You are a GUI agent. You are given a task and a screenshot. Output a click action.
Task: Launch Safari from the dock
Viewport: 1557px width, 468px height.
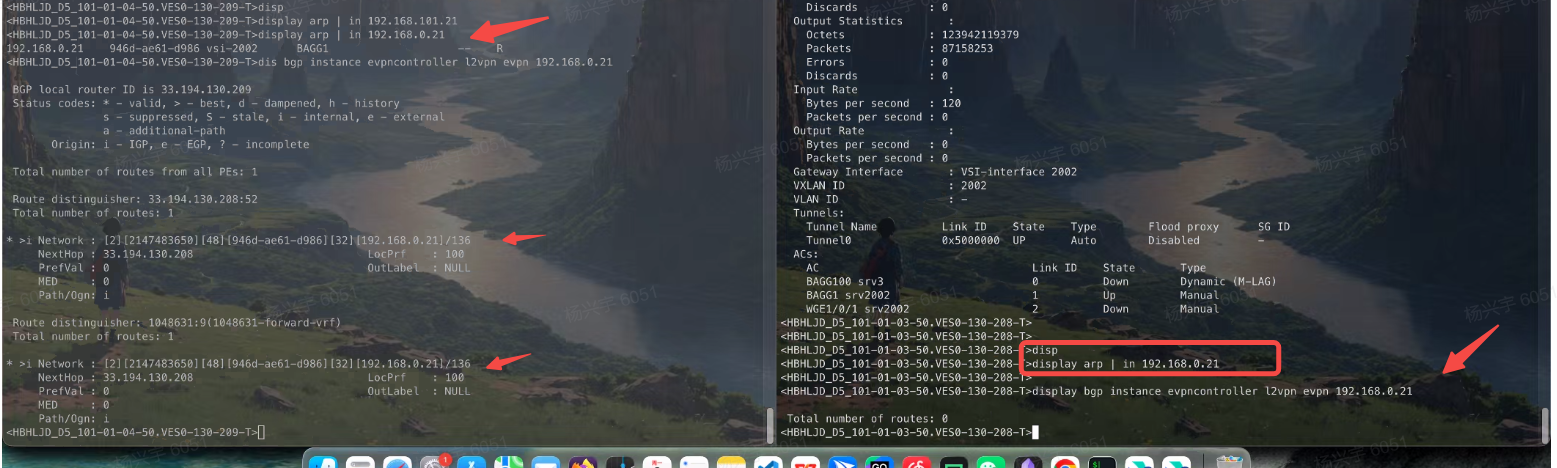pyautogui.click(x=398, y=463)
